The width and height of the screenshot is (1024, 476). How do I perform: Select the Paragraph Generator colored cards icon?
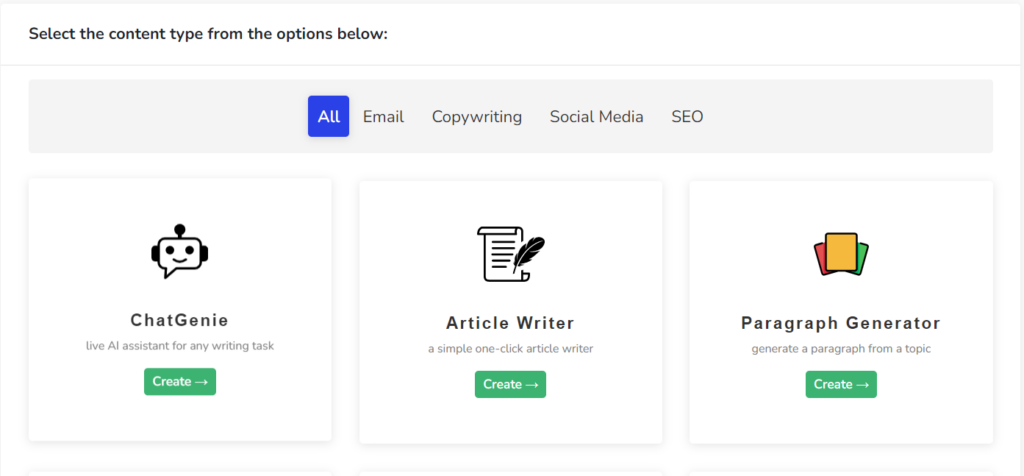(x=840, y=254)
